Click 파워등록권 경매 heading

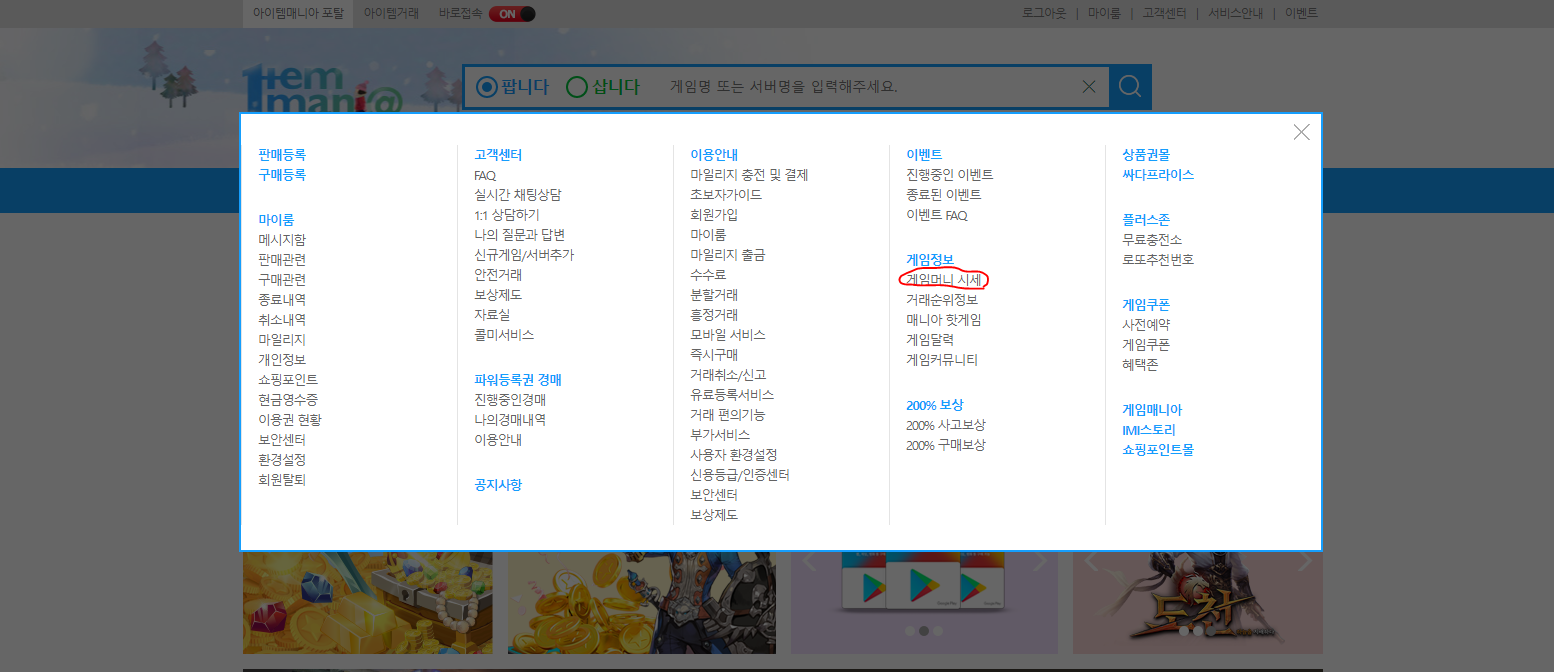click(518, 380)
